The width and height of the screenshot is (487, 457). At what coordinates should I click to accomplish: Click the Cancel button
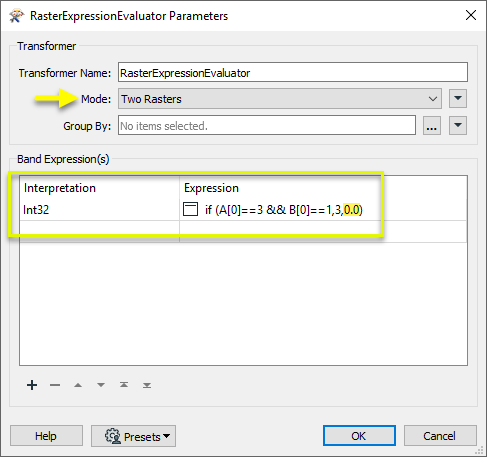click(x=440, y=435)
